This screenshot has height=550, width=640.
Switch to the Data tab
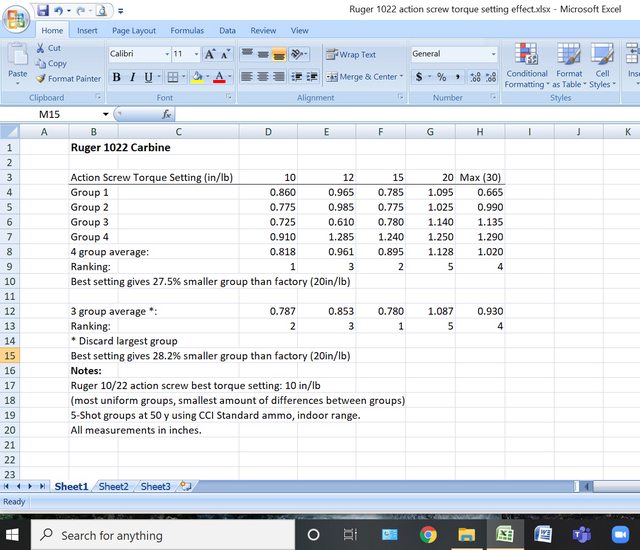227,31
